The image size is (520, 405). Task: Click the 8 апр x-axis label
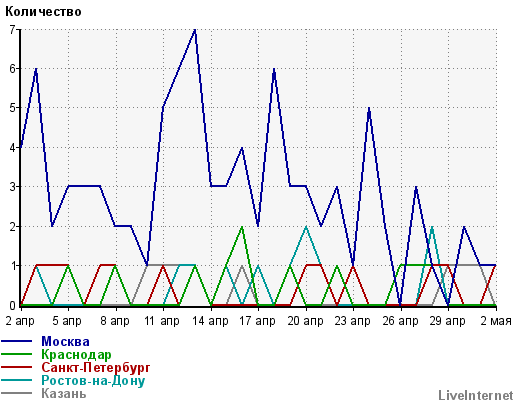click(x=115, y=321)
